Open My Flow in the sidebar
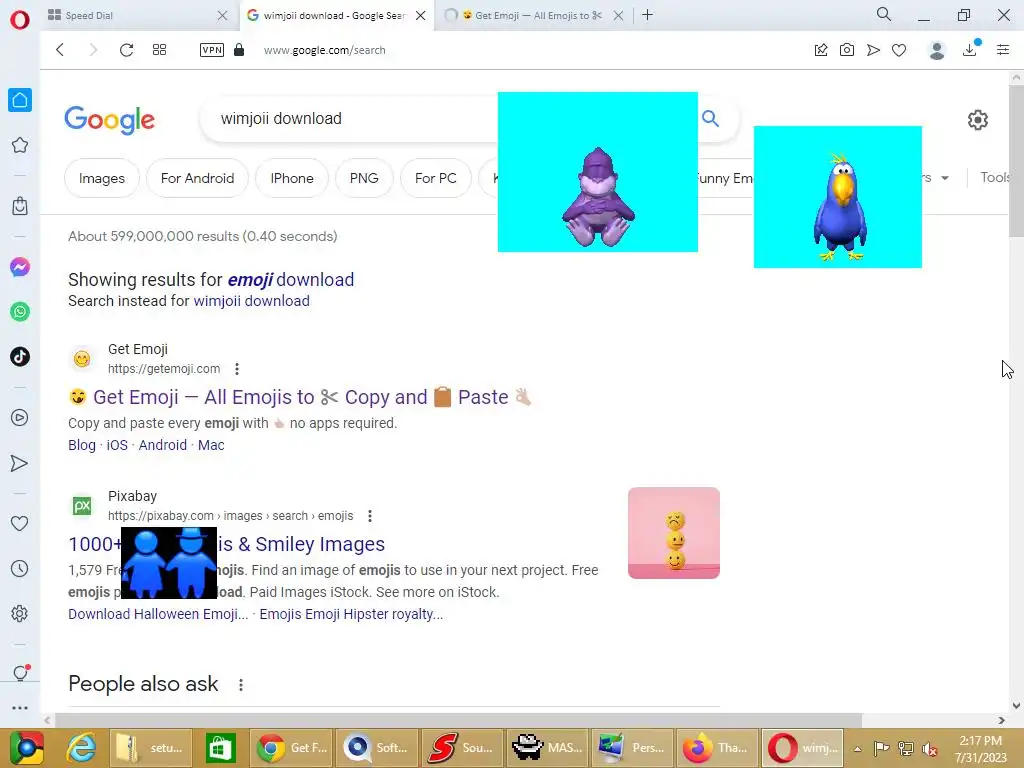The height and width of the screenshot is (768, 1024). tap(20, 463)
